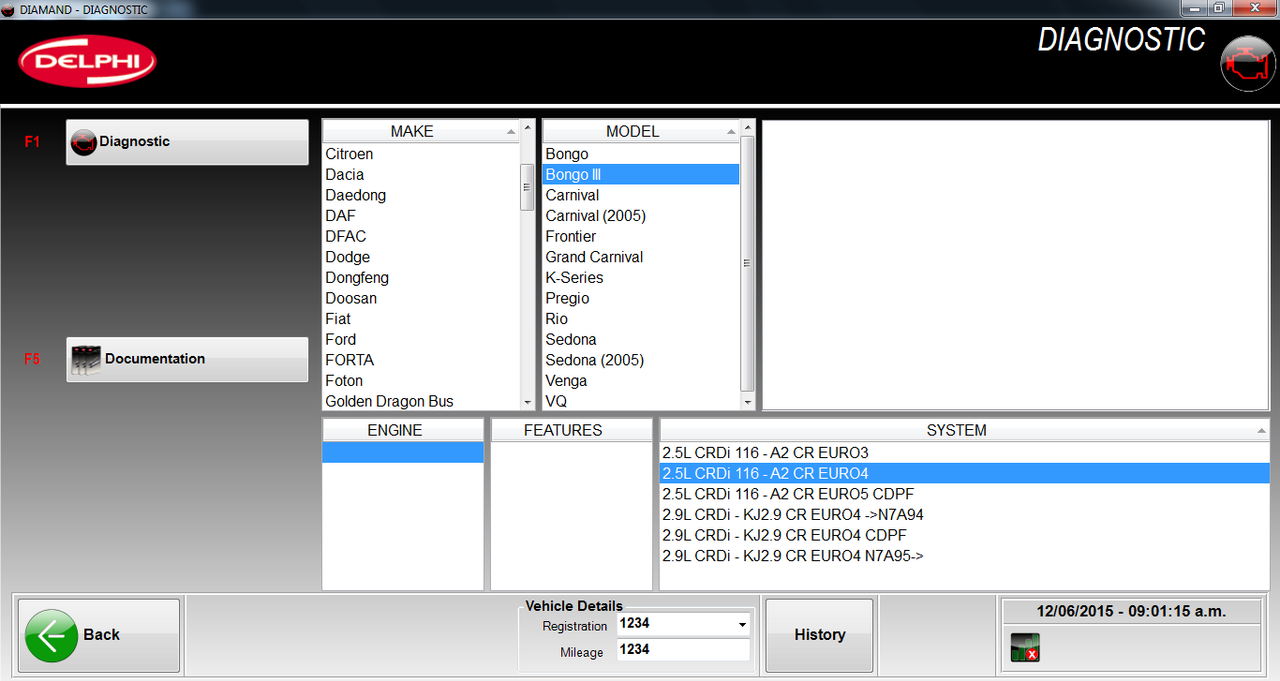Click the ENGINE column header
1280x681 pixels.
click(403, 430)
